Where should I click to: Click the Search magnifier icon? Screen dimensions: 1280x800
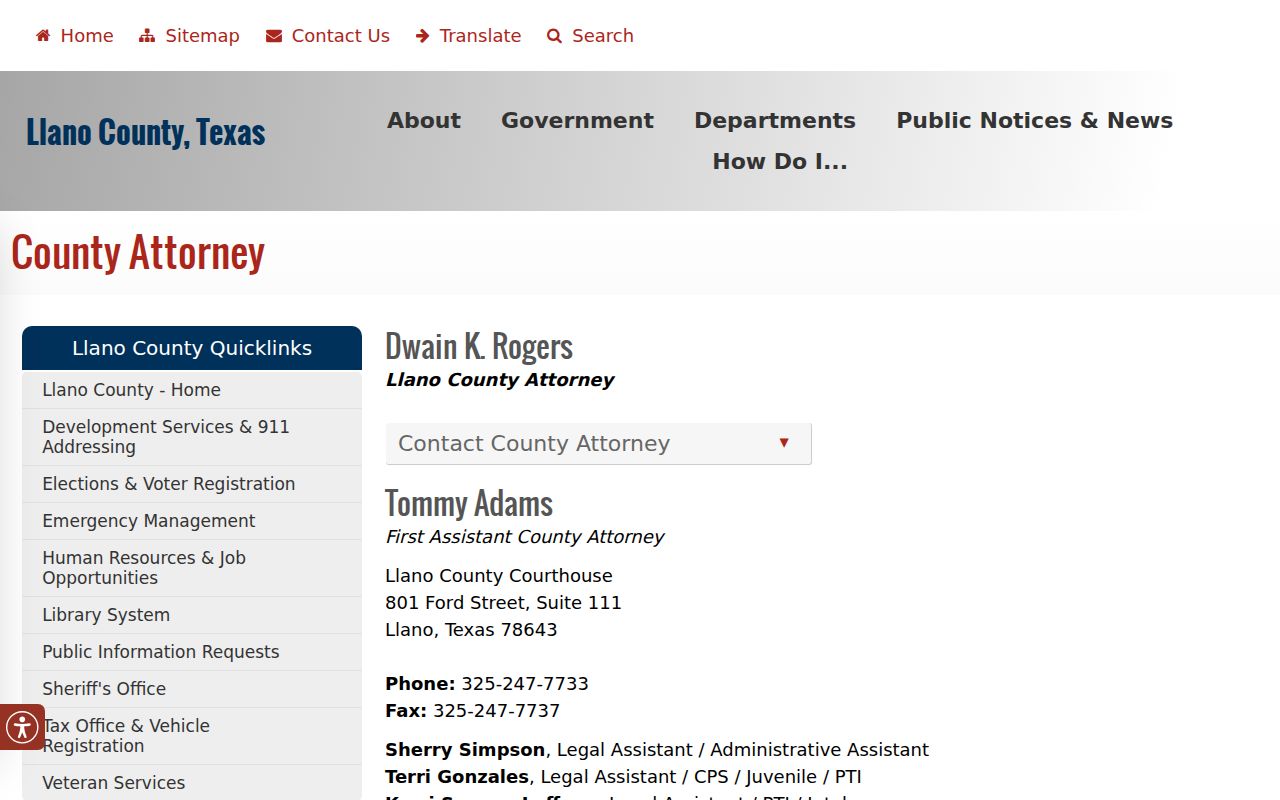coord(555,36)
